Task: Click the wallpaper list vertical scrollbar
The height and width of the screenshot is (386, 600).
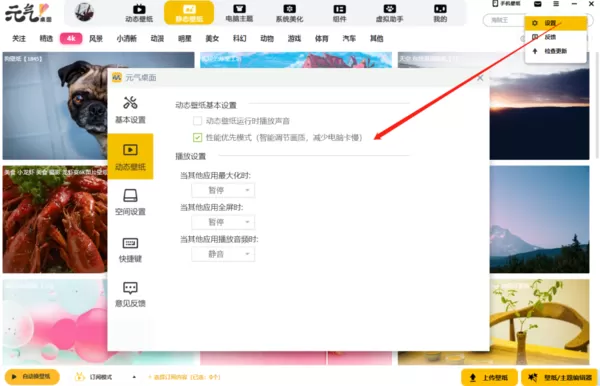Action: coord(597,105)
